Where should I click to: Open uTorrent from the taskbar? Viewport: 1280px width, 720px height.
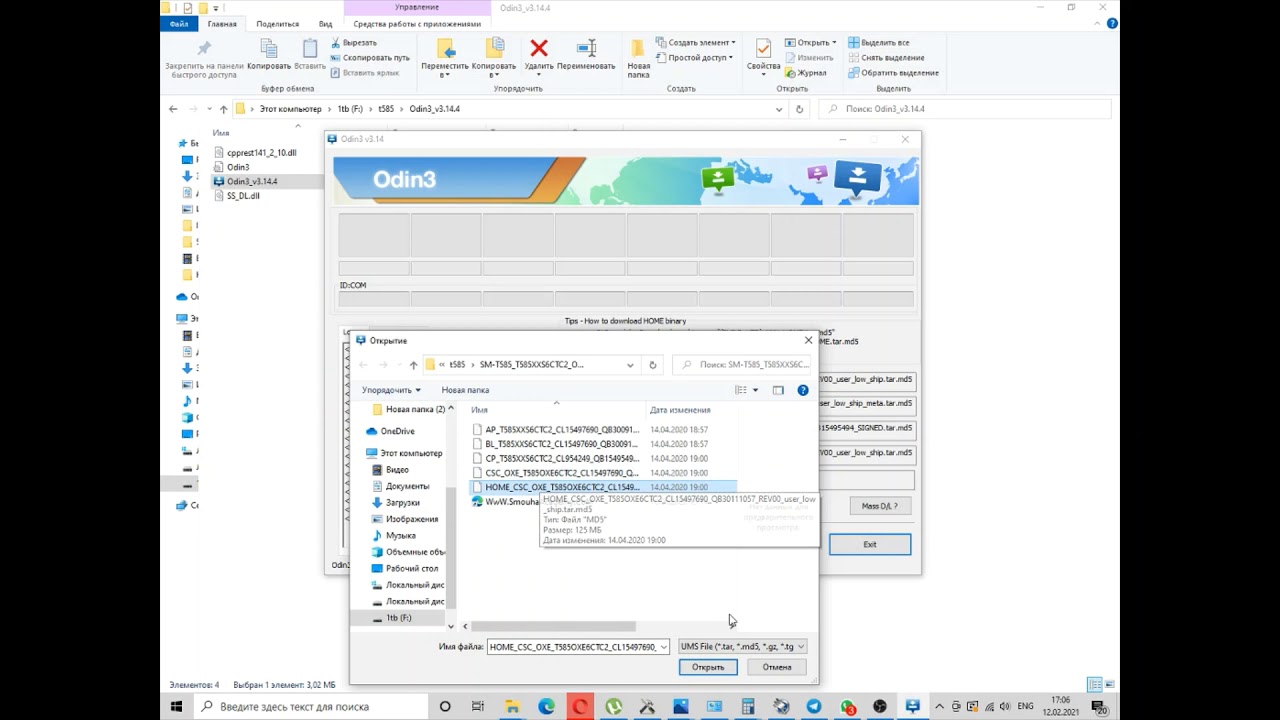(613, 707)
